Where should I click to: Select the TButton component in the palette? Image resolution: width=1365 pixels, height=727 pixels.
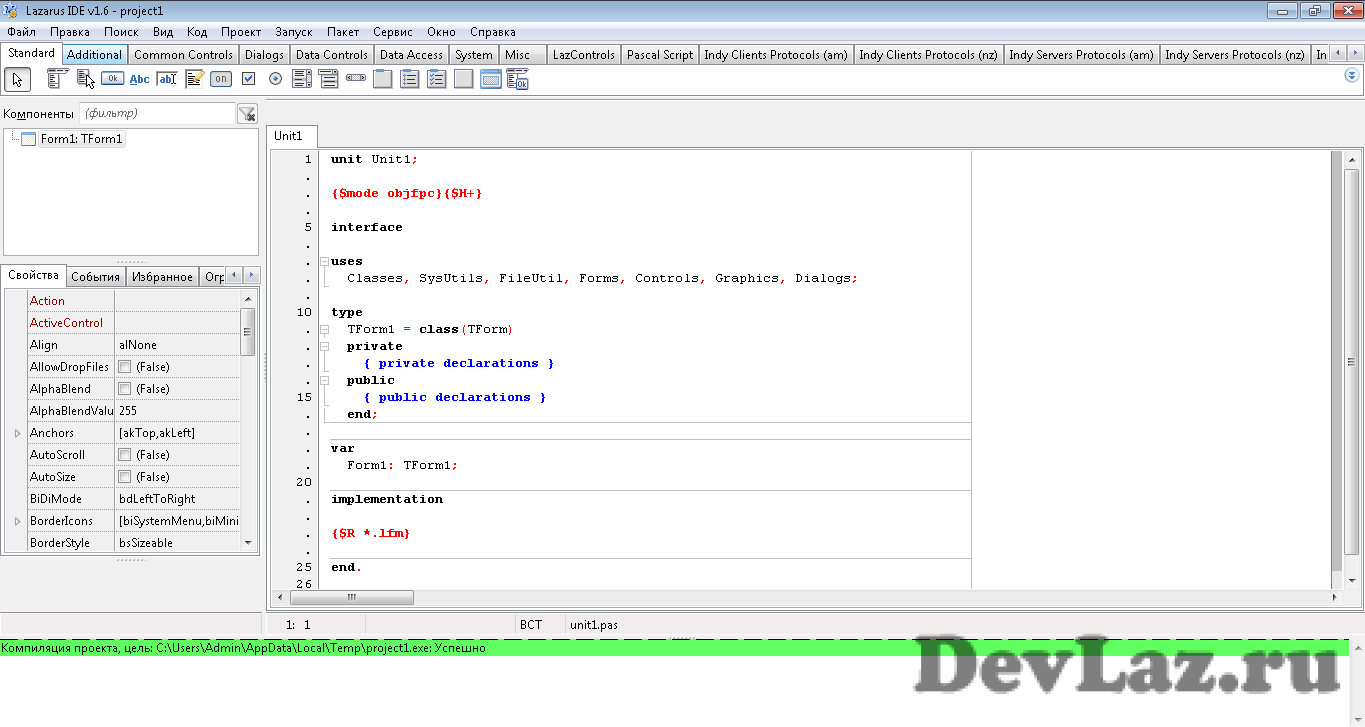pos(112,79)
